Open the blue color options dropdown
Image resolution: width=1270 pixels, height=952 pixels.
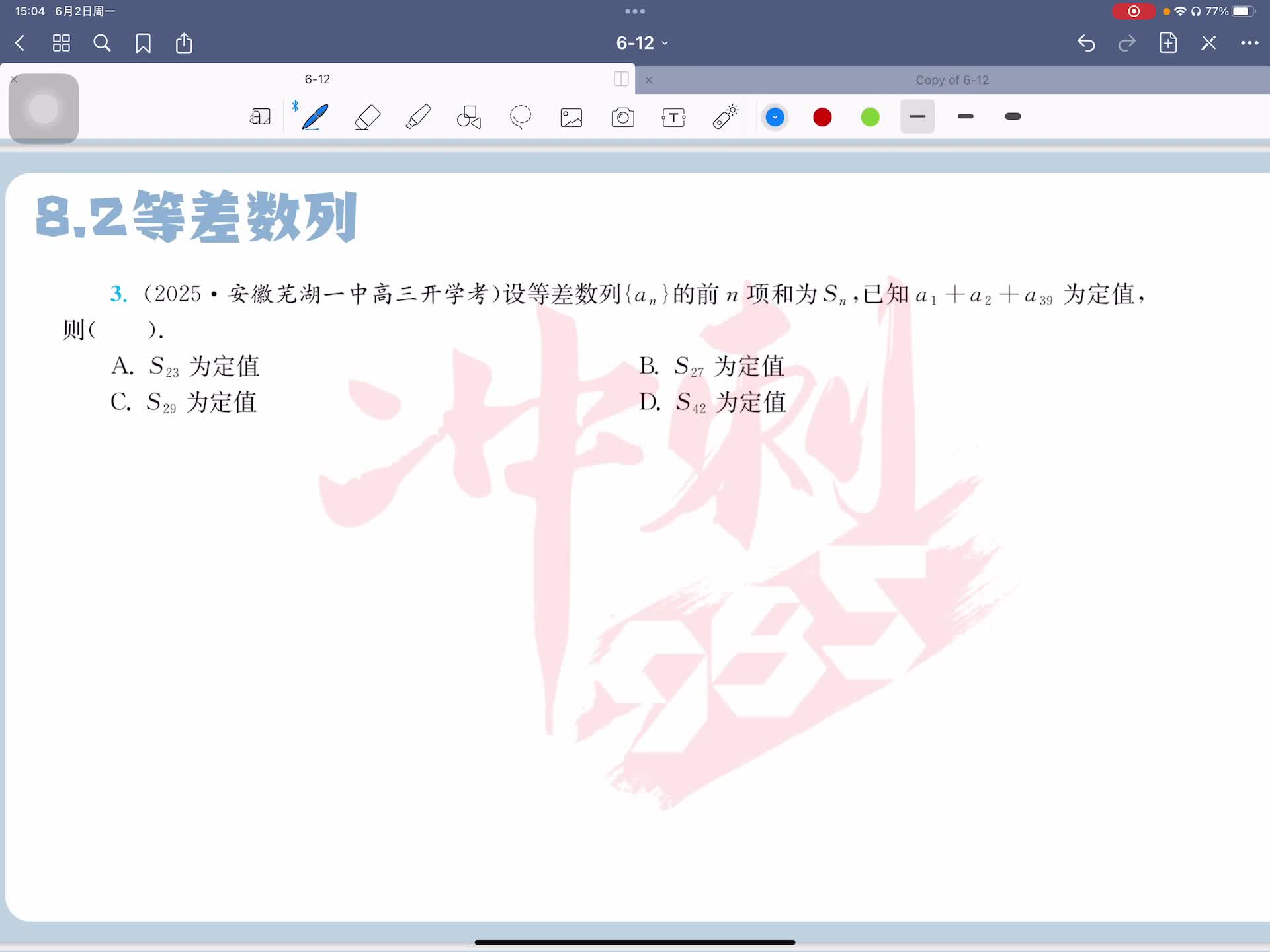coord(775,118)
